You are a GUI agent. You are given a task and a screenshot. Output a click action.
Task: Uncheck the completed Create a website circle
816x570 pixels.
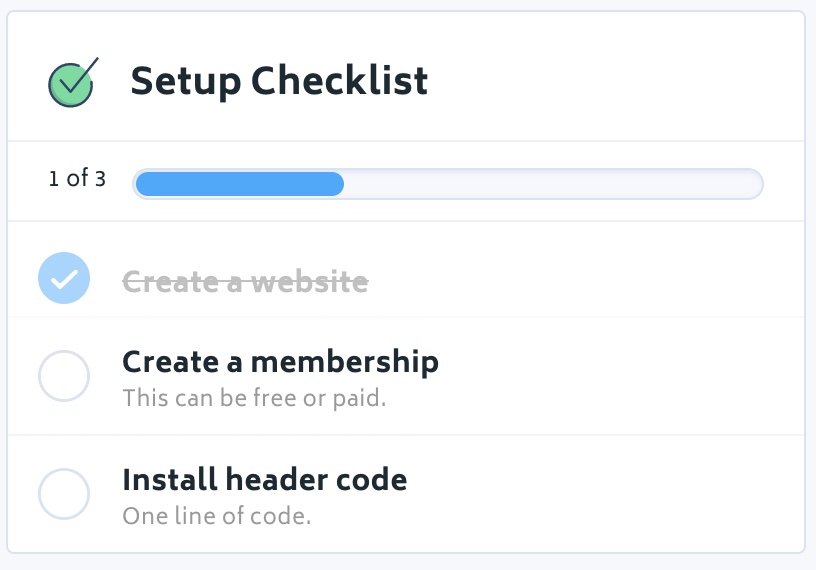coord(64,278)
